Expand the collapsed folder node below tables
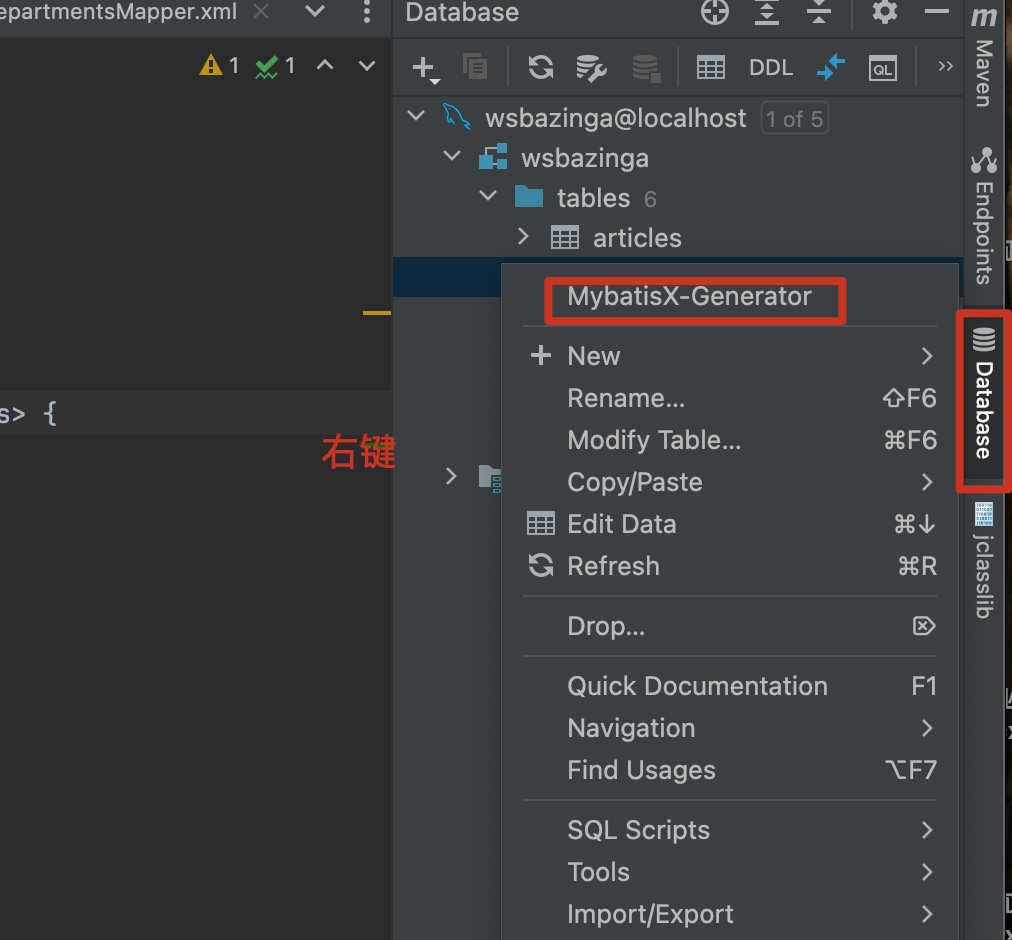The image size is (1012, 940). click(x=451, y=476)
